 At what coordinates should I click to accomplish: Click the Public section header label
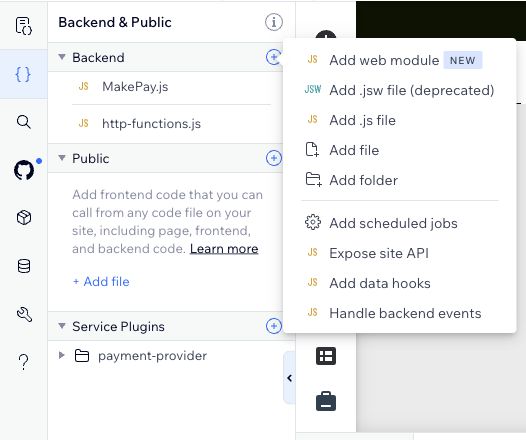click(x=91, y=158)
